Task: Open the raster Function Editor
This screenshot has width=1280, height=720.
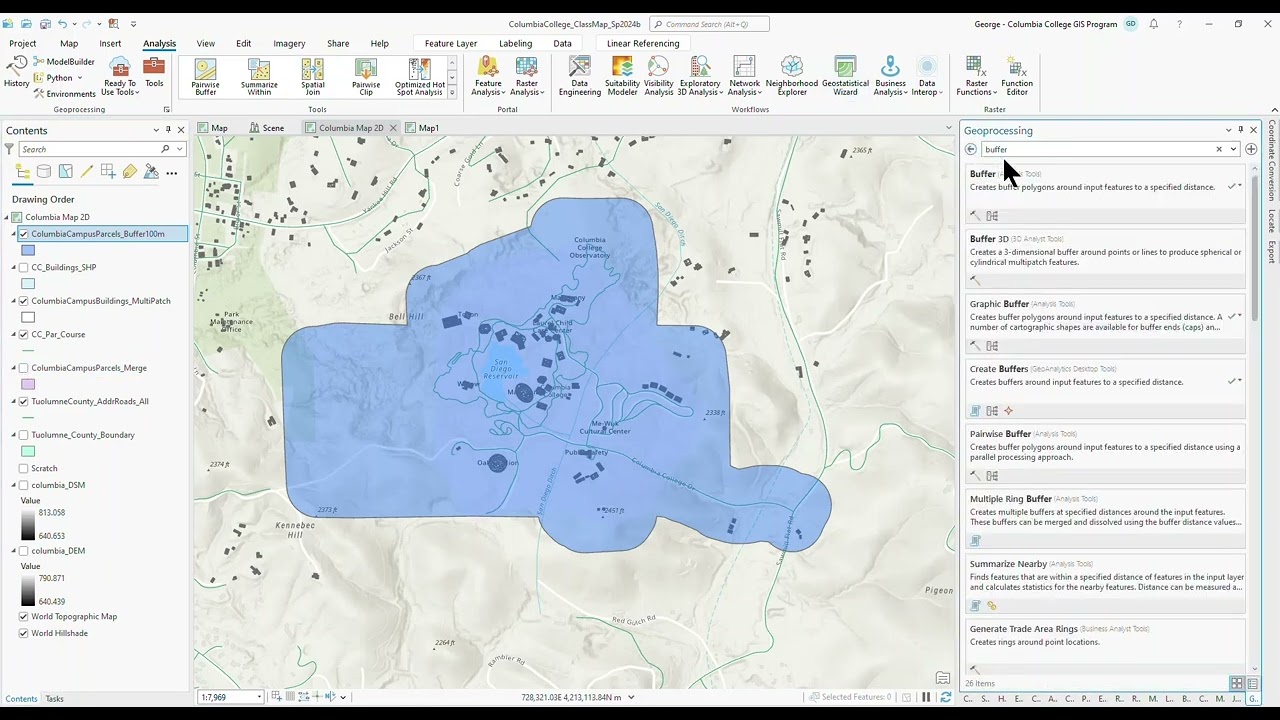Action: point(1017,76)
